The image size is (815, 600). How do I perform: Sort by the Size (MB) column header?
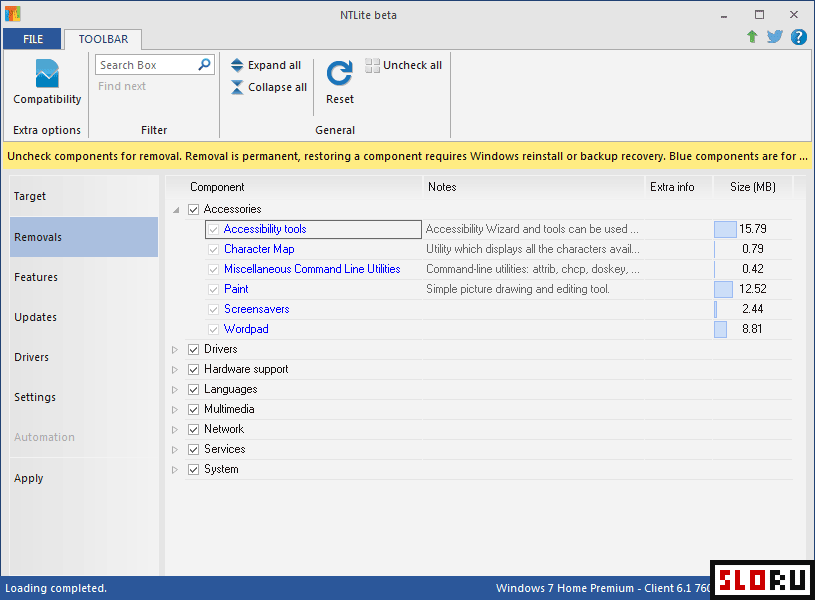753,187
